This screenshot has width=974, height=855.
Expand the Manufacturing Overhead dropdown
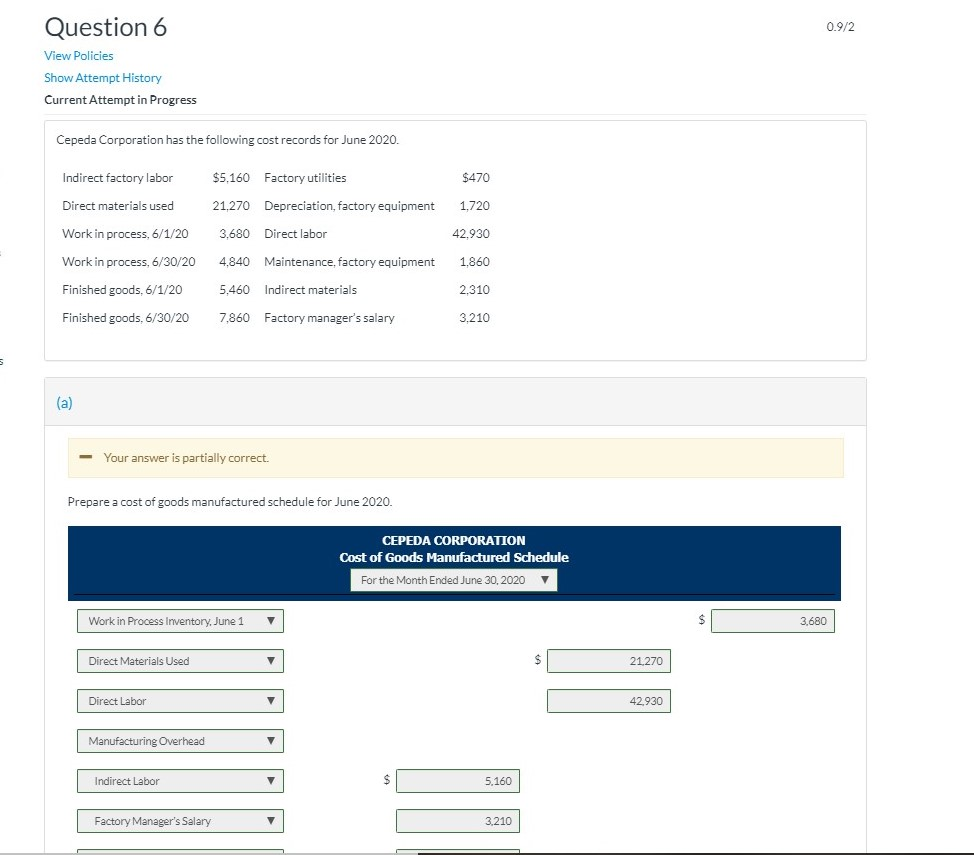(180, 741)
